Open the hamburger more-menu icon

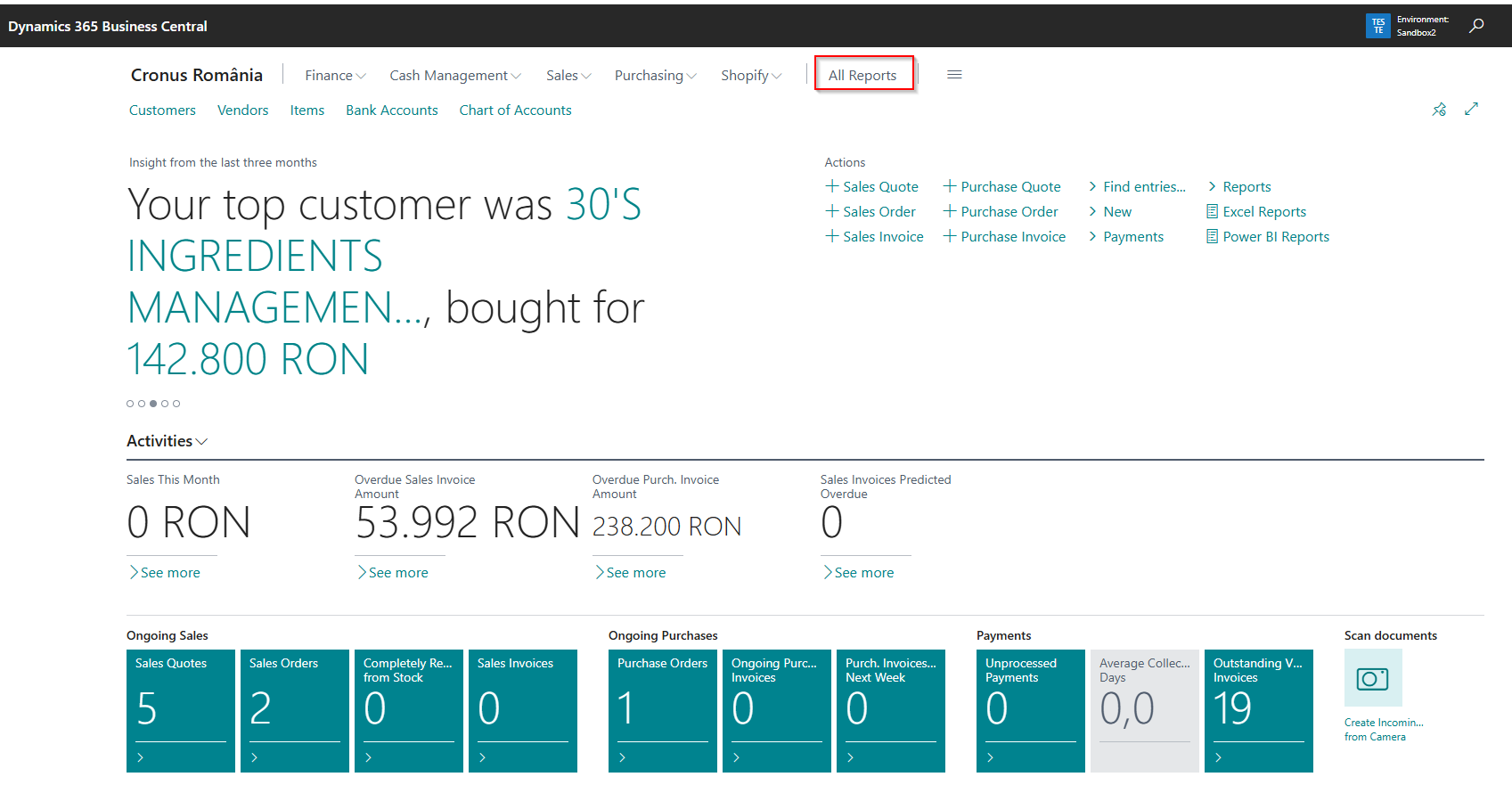954,75
